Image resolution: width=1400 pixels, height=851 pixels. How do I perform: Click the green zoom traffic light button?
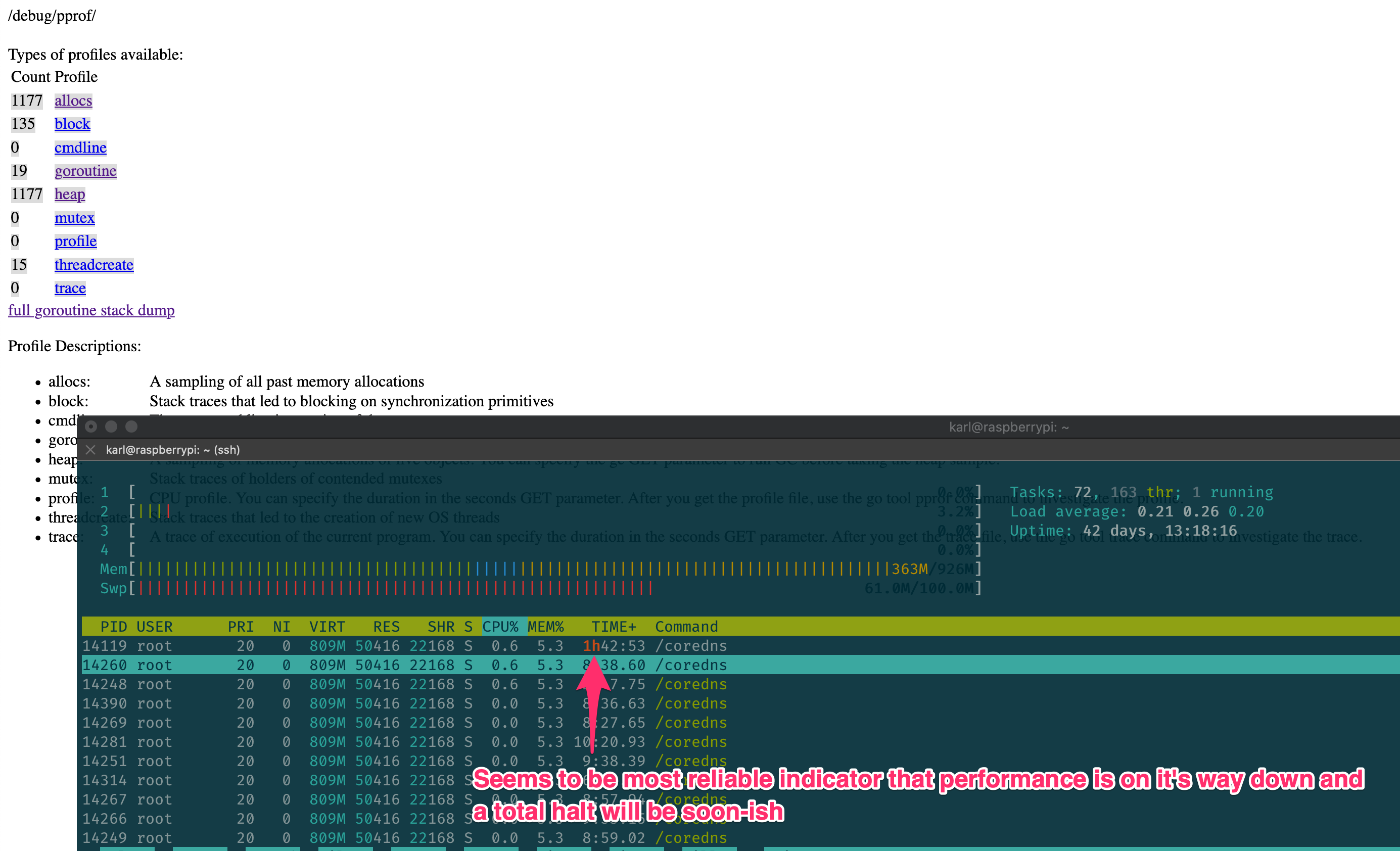pyautogui.click(x=132, y=427)
